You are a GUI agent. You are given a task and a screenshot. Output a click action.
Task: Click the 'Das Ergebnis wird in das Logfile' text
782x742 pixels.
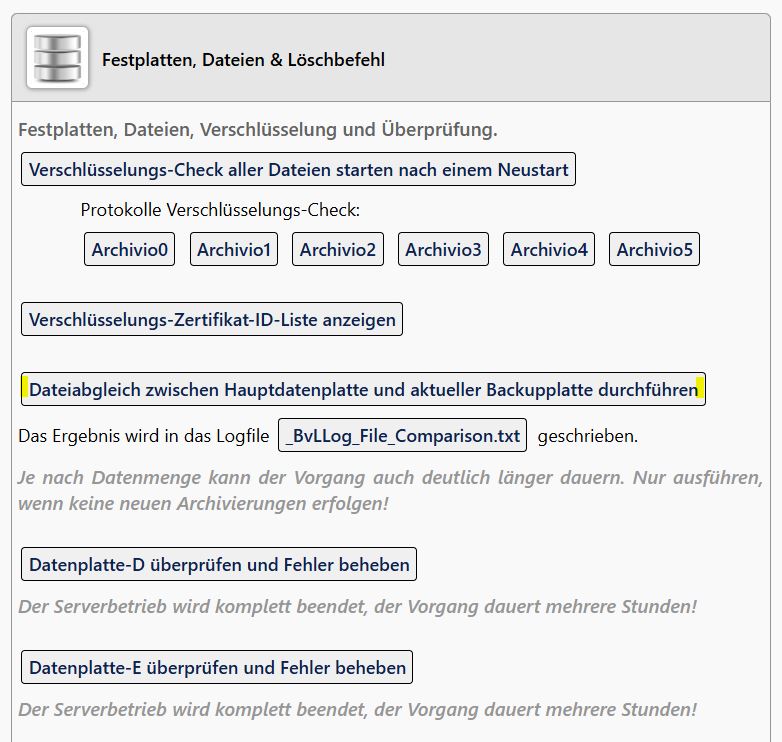coord(144,436)
